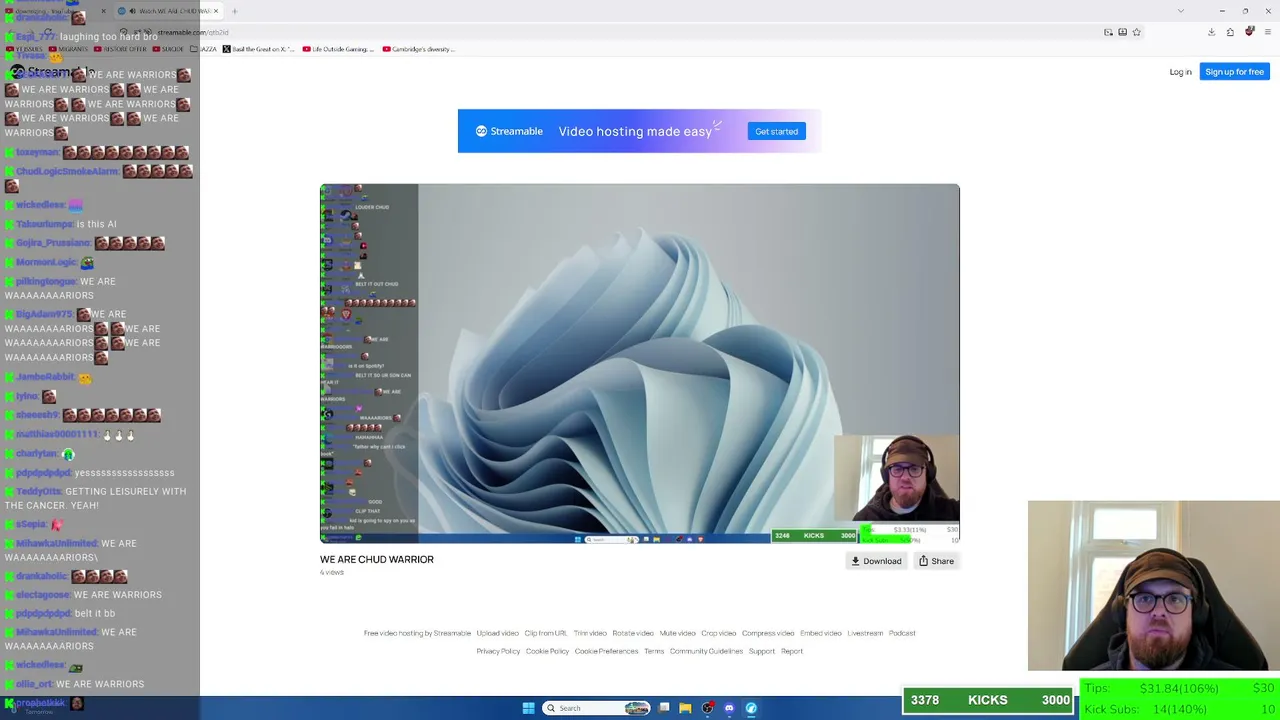Click the blue browser icon on the taskbar
Image resolution: width=1280 pixels, height=720 pixels.
click(751, 708)
